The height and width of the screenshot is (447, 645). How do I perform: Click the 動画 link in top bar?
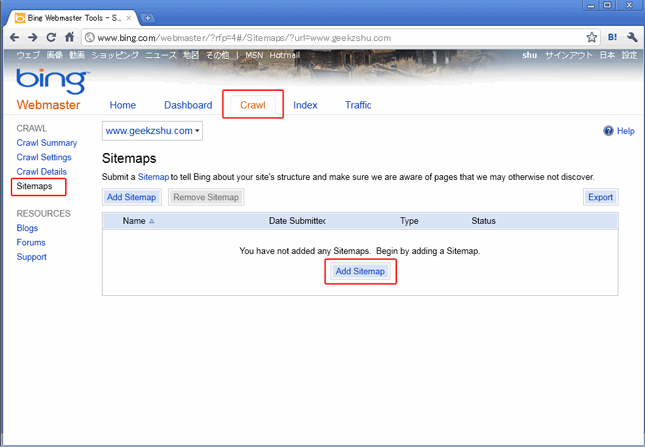point(77,55)
